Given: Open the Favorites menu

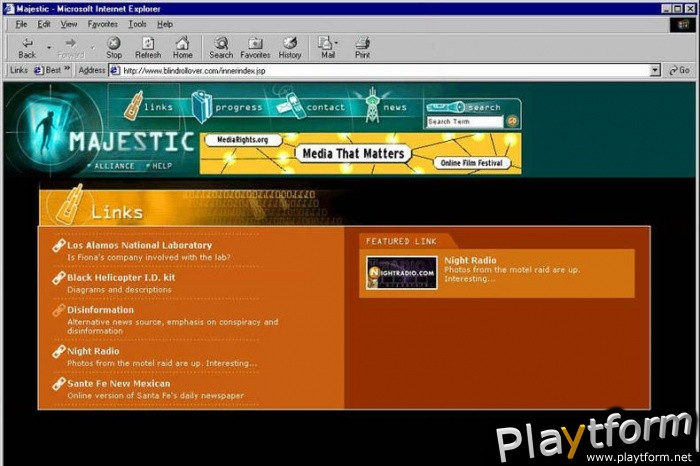Looking at the screenshot, I should 103,24.
